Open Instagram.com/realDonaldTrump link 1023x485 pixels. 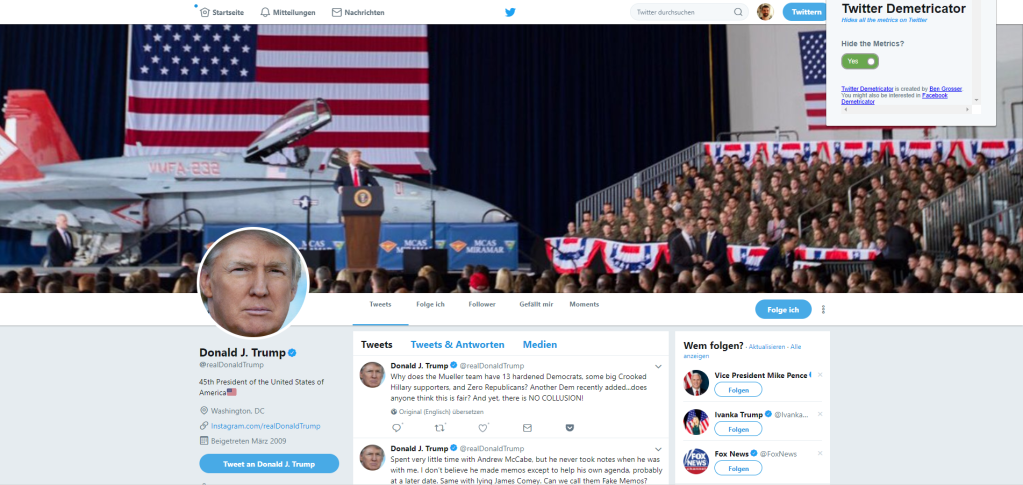[266, 426]
